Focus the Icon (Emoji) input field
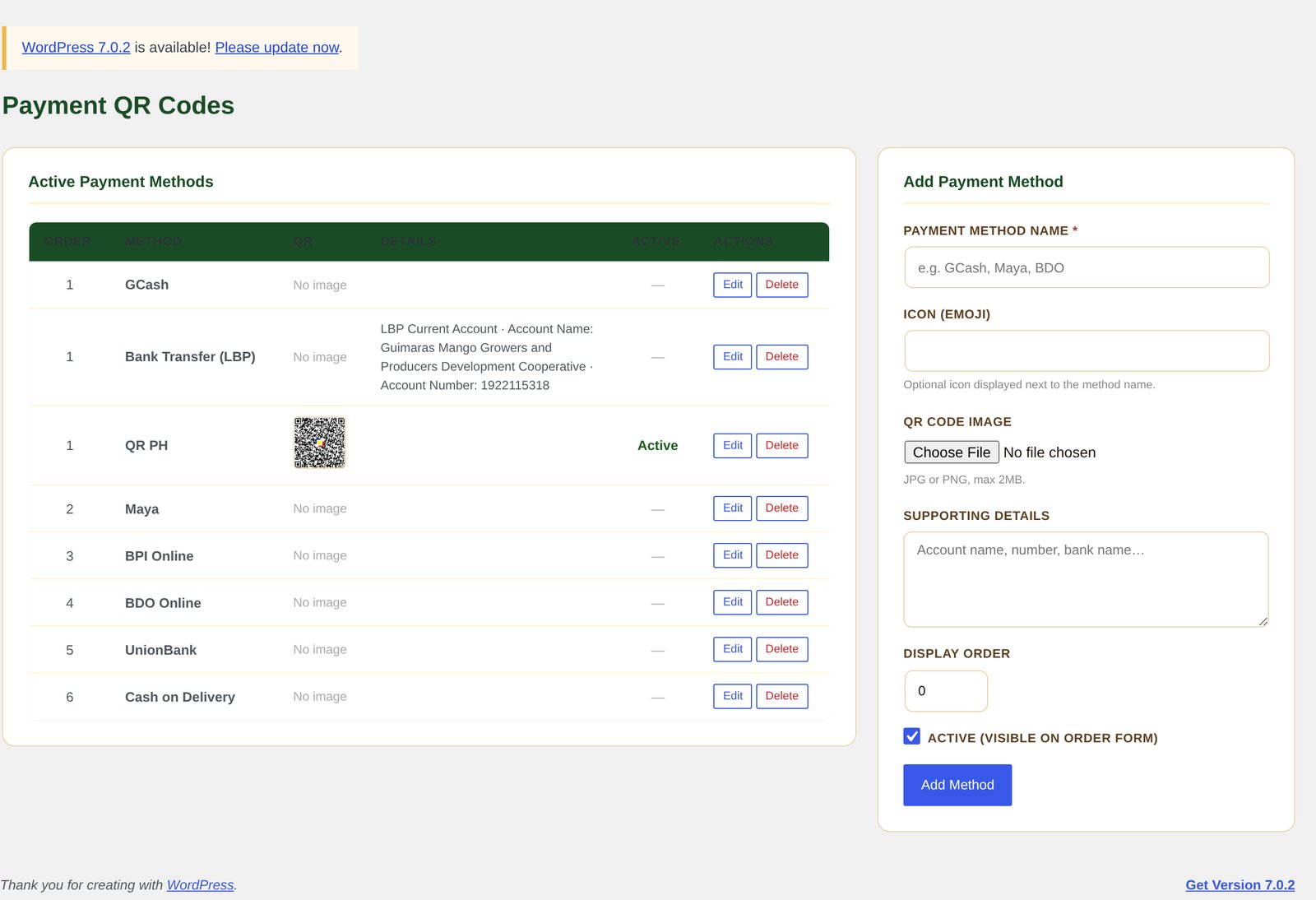1316x900 pixels. click(x=1087, y=351)
